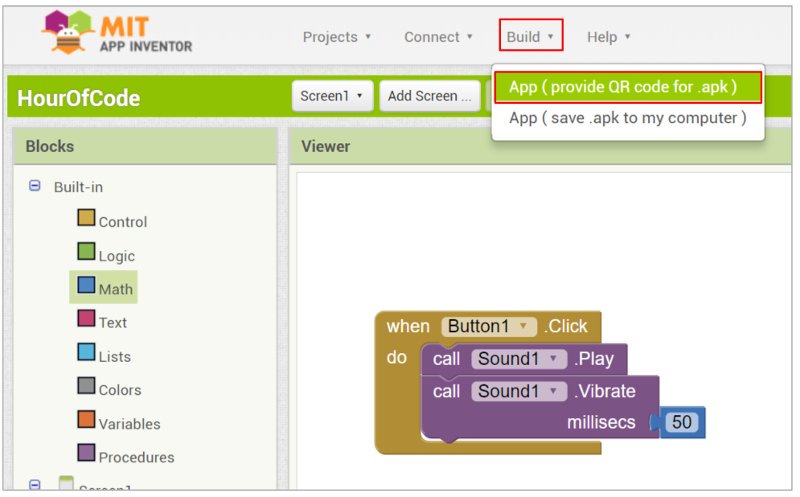Click the green Logic color icon
This screenshot has height=497, width=800.
click(86, 251)
